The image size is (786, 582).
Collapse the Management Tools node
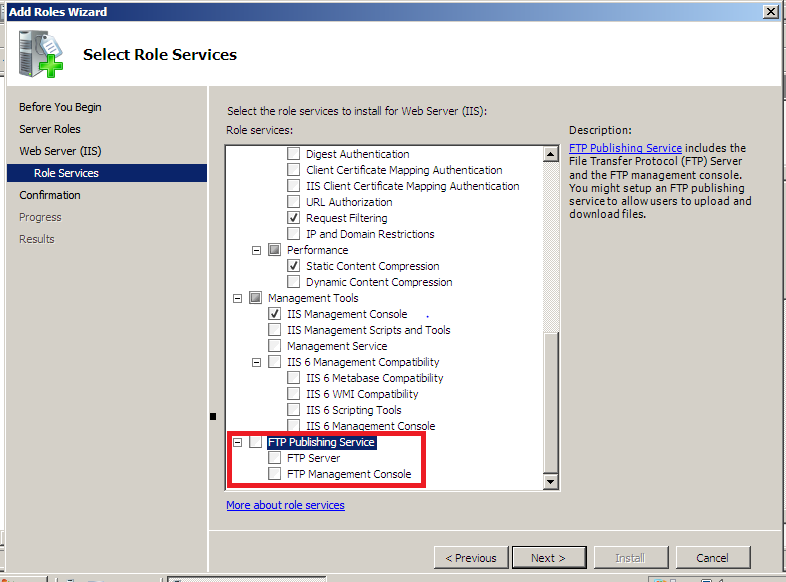click(x=237, y=298)
